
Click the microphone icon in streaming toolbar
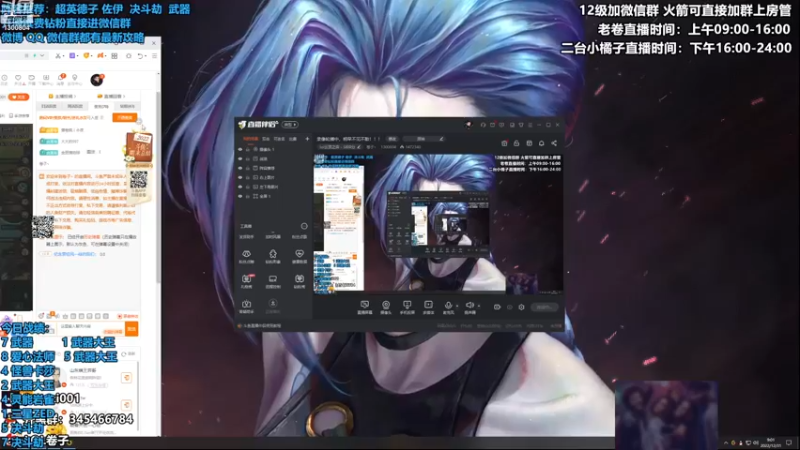(448, 305)
